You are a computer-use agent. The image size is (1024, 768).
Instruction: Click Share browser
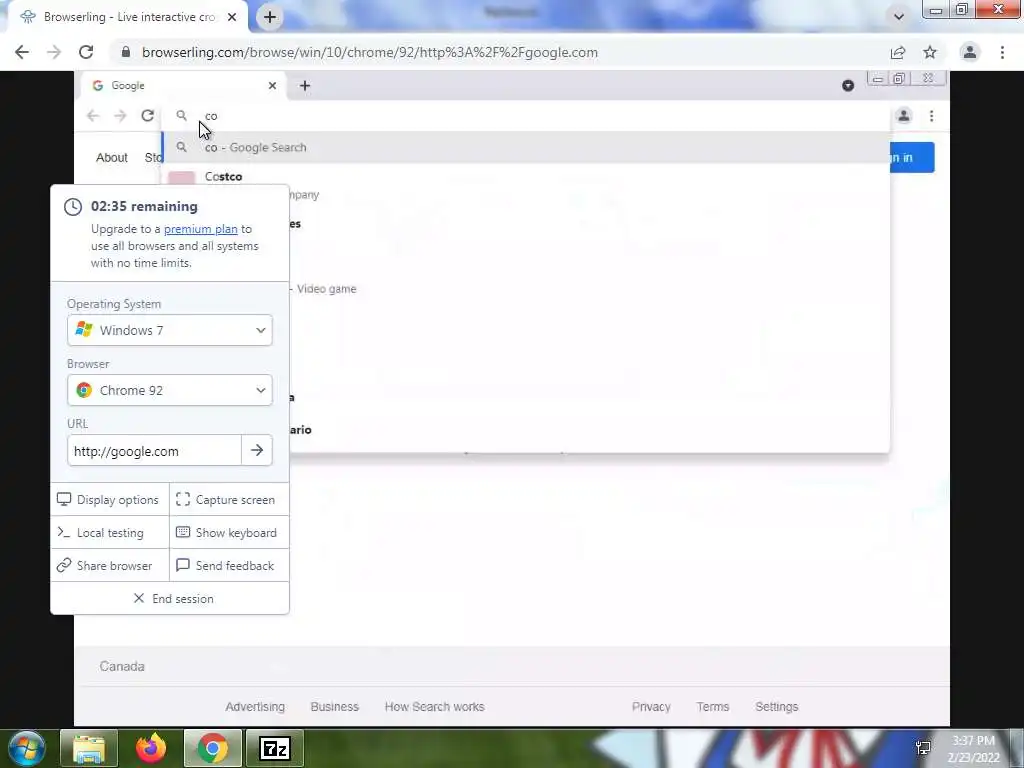[110, 566]
